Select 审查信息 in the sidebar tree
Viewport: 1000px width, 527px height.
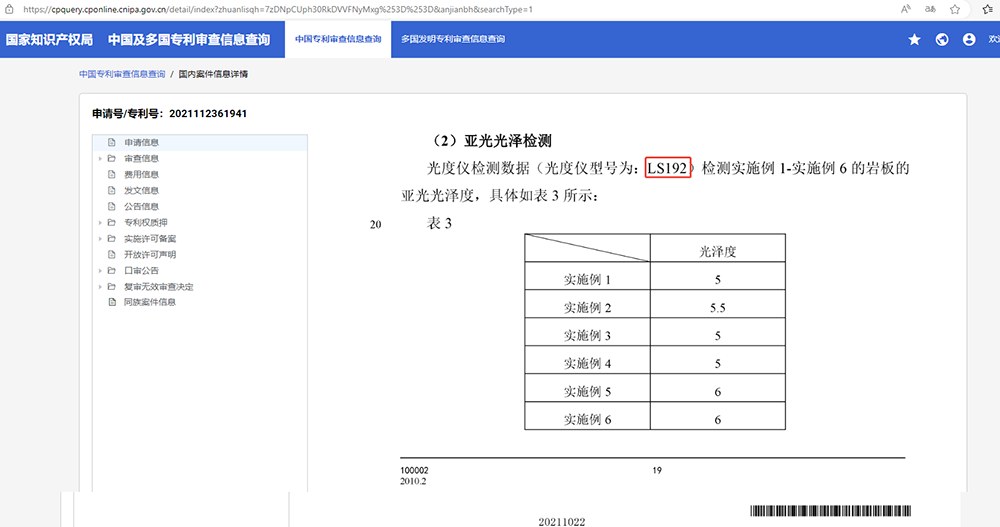click(x=141, y=158)
